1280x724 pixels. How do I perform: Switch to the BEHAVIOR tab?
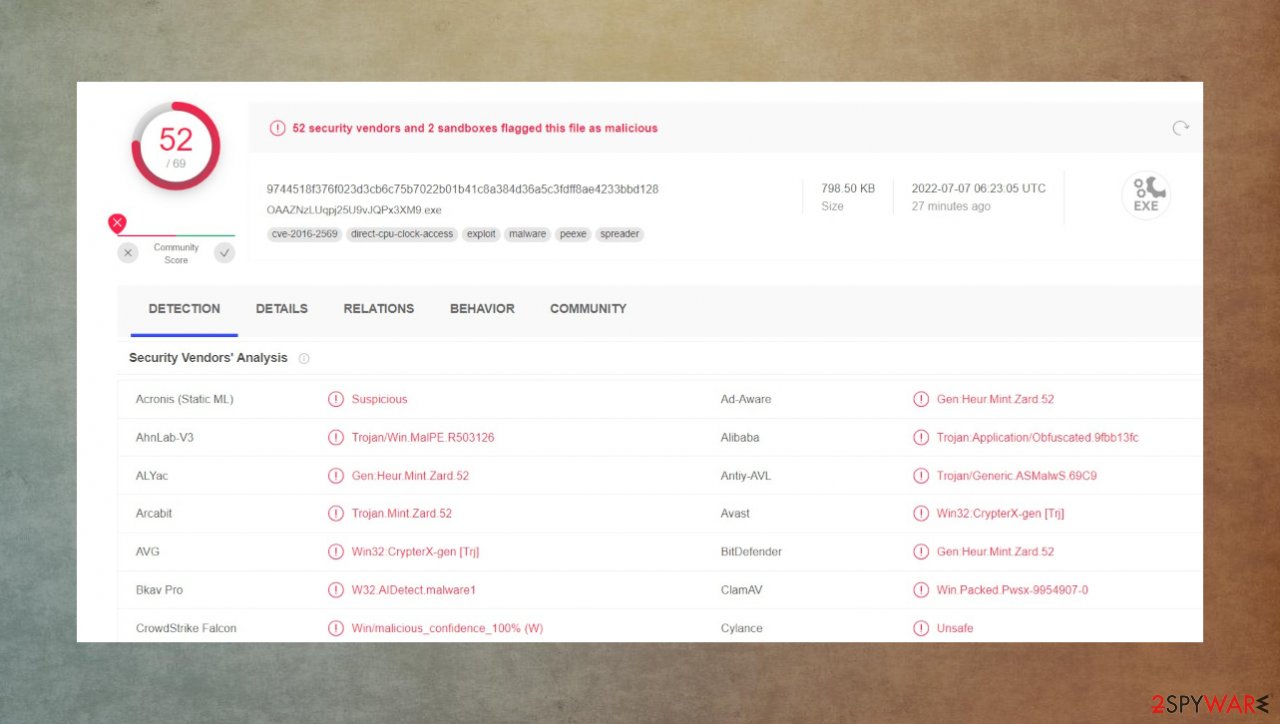482,309
